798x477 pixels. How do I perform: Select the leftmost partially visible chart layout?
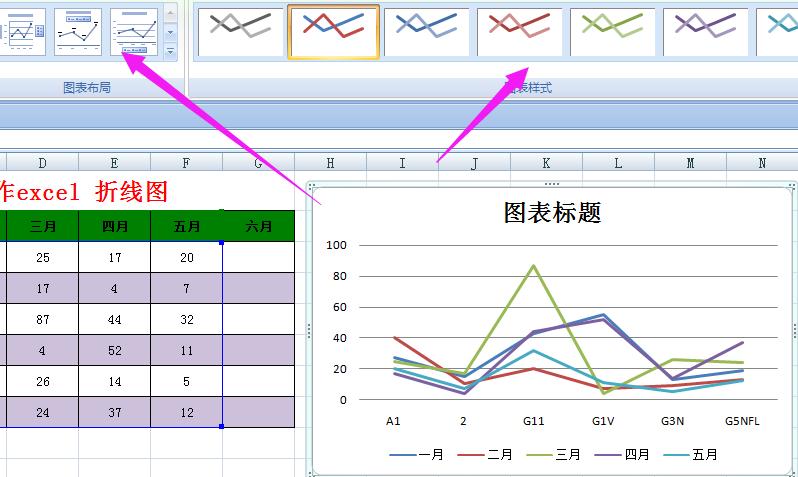pyautogui.click(x=23, y=32)
